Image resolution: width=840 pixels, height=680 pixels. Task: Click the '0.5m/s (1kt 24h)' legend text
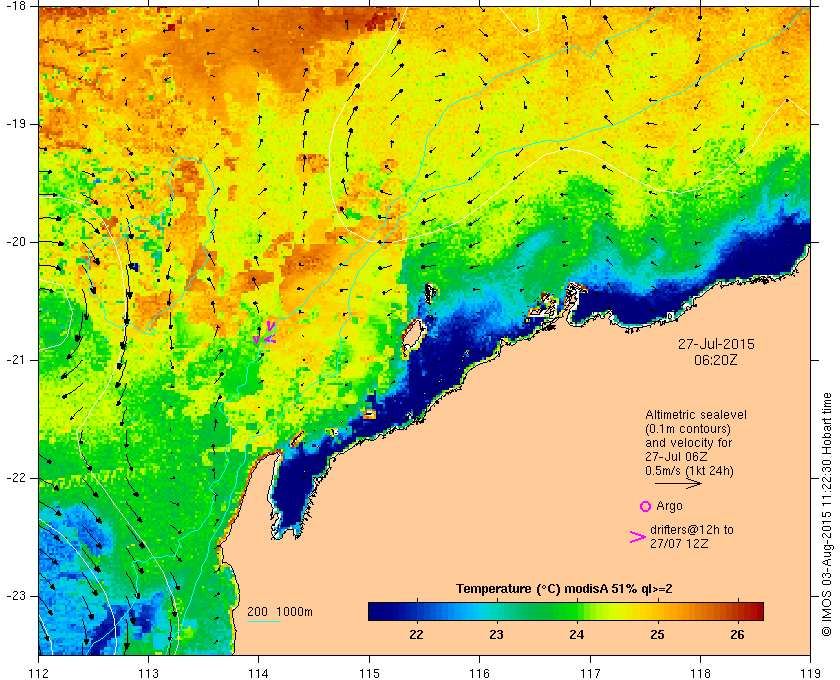point(689,471)
